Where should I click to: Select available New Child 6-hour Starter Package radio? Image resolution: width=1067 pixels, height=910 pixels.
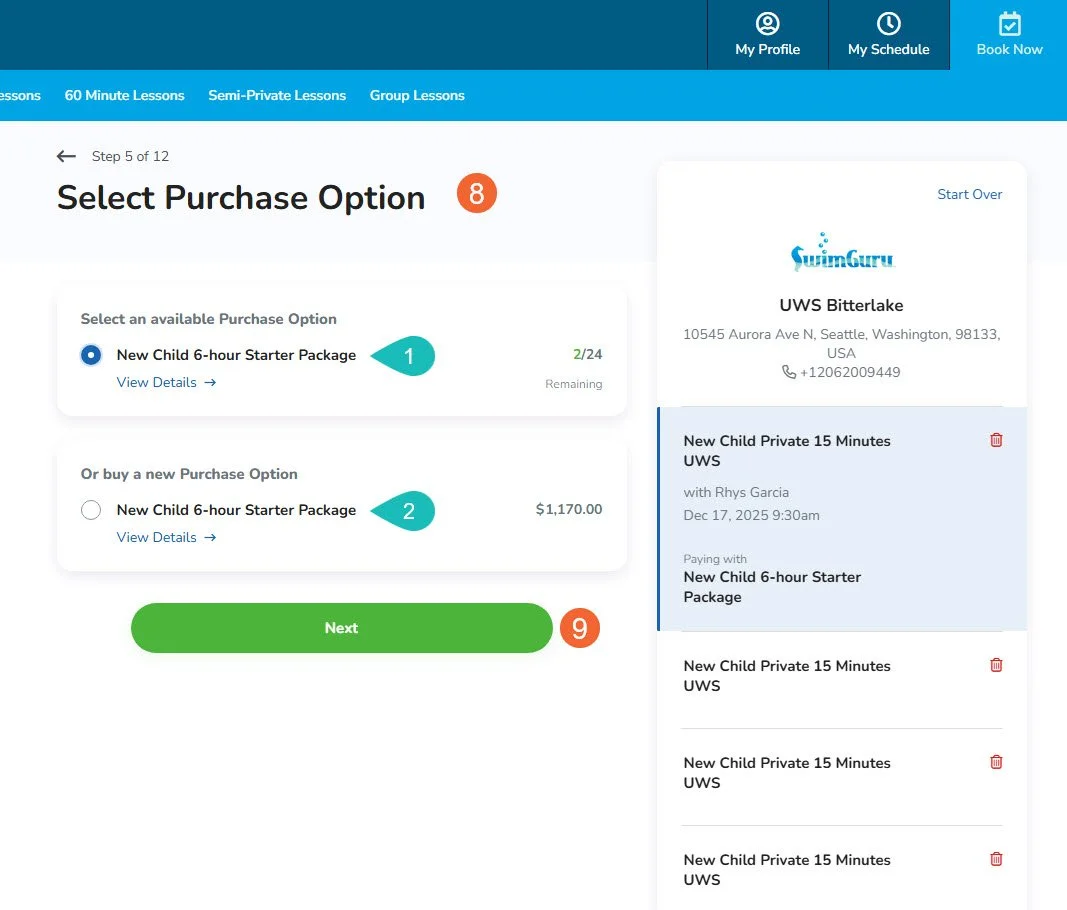[91, 355]
